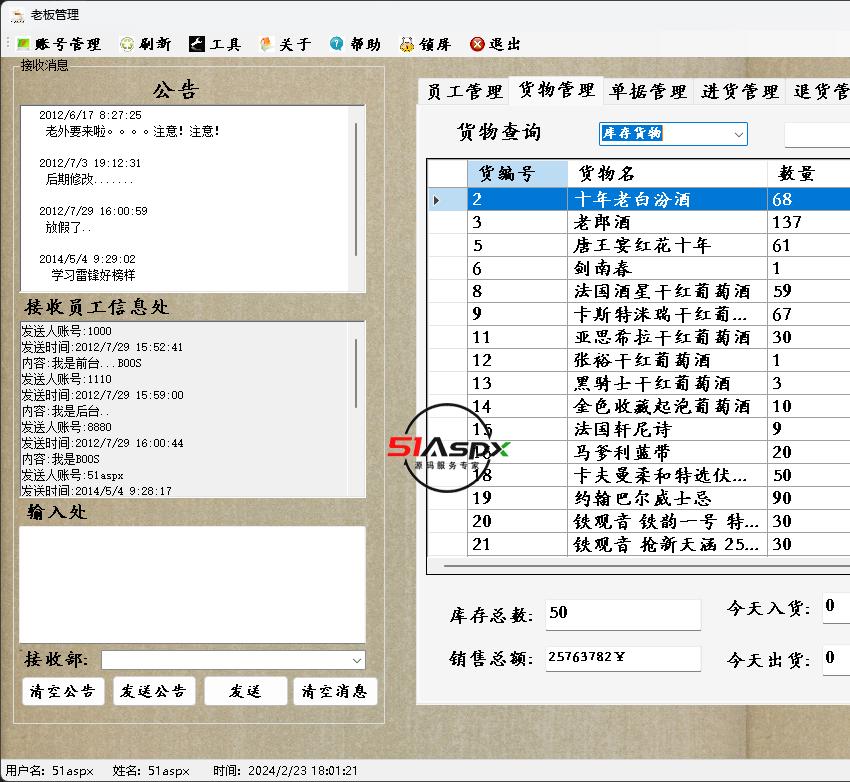This screenshot has height=782, width=850.
Task: Click the 发送 button
Action: [246, 691]
